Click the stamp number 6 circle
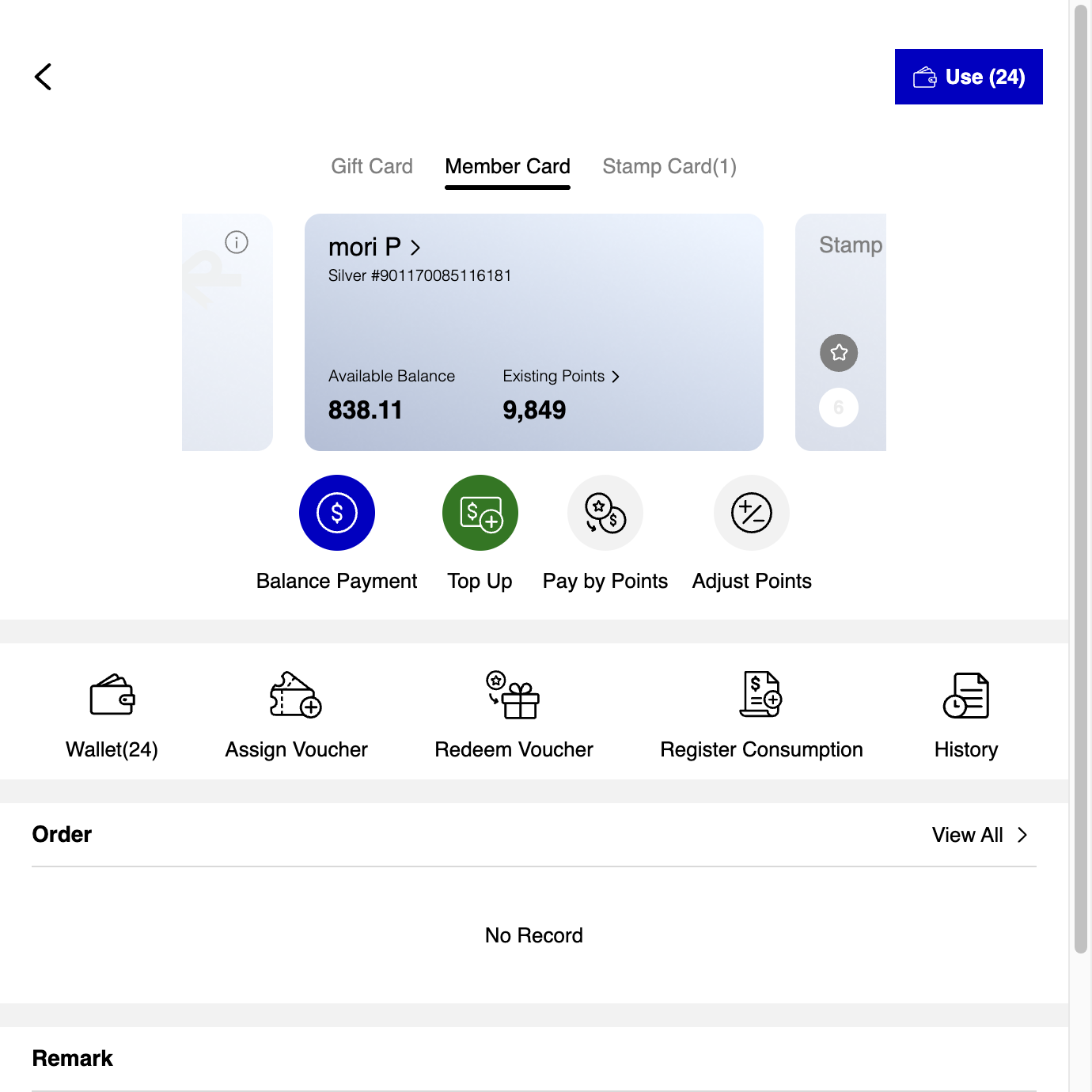Image resolution: width=1092 pixels, height=1092 pixels. coord(839,408)
